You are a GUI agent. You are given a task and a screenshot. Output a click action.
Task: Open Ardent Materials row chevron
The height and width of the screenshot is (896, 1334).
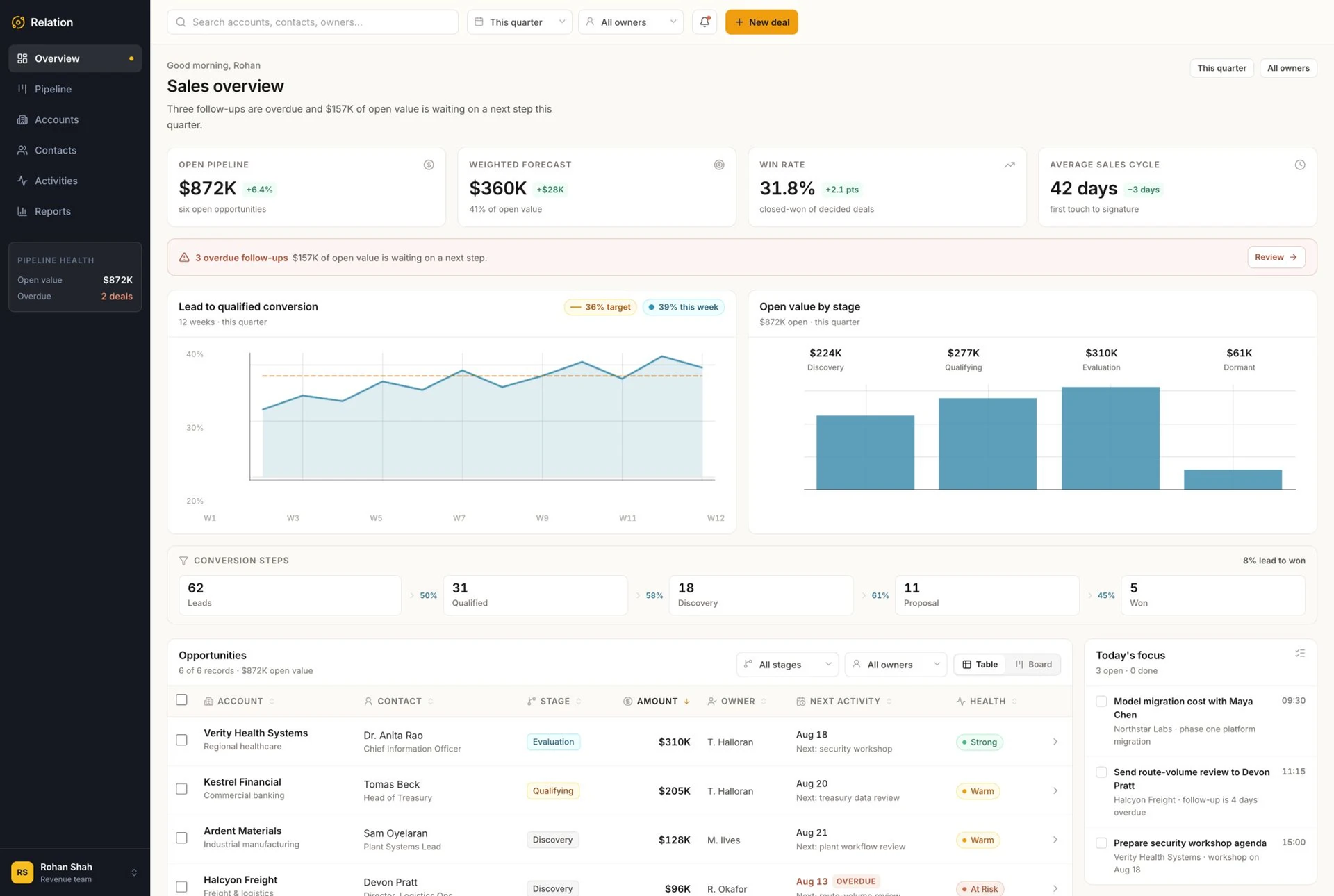click(1055, 840)
